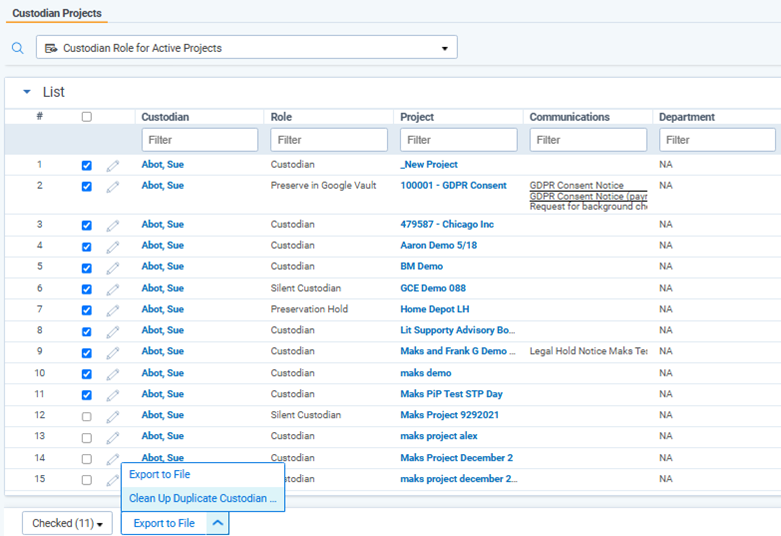Open Aaron Demo 5/18 project link

coord(438,245)
